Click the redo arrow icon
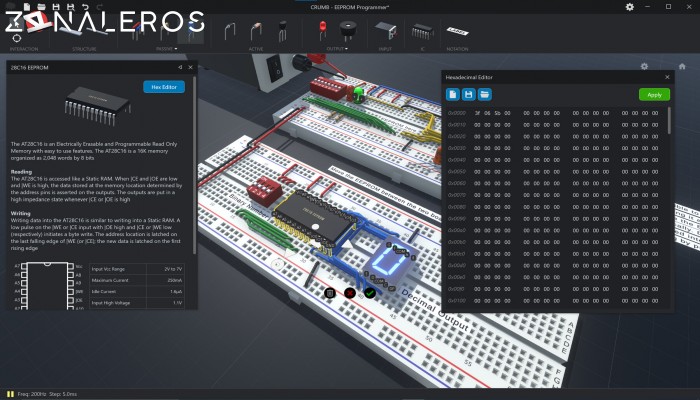The image size is (700, 400). pos(100,7)
